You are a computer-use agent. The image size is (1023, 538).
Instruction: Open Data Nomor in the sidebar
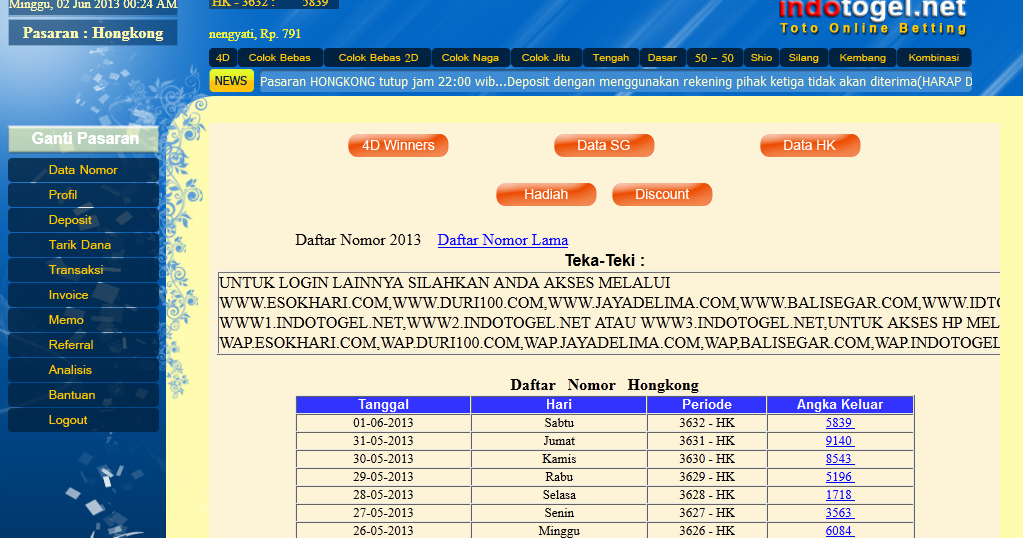click(84, 170)
